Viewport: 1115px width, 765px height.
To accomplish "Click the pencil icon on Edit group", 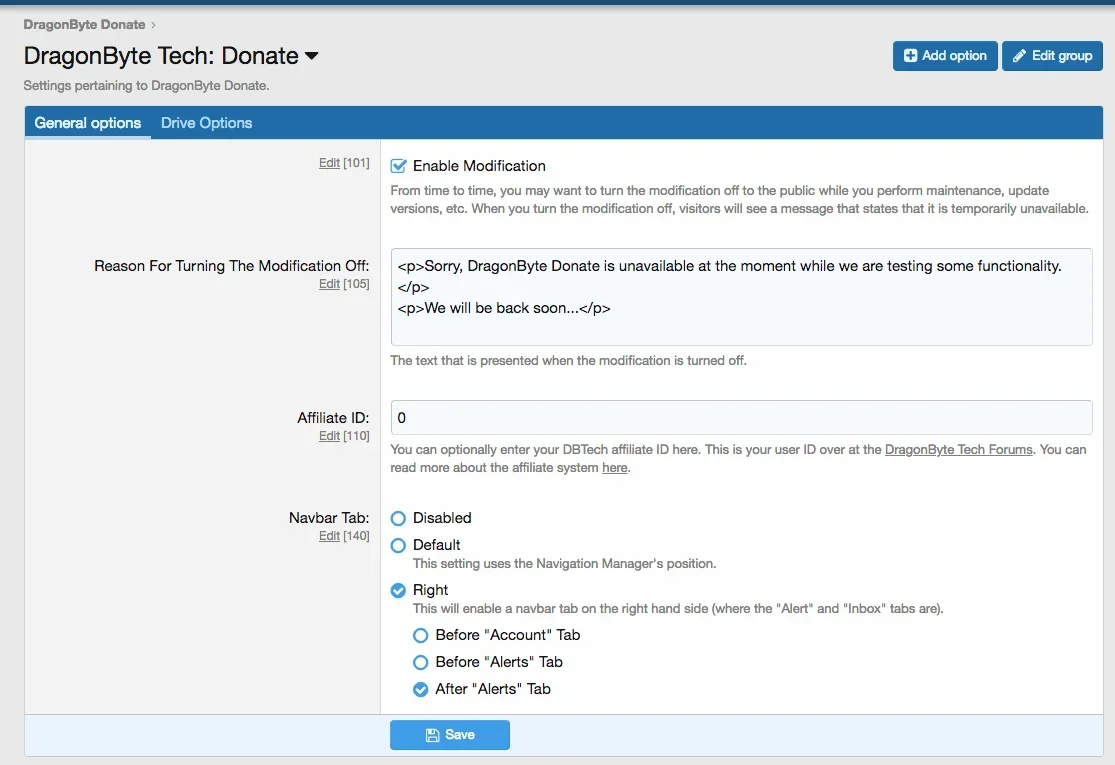I will click(x=1019, y=55).
